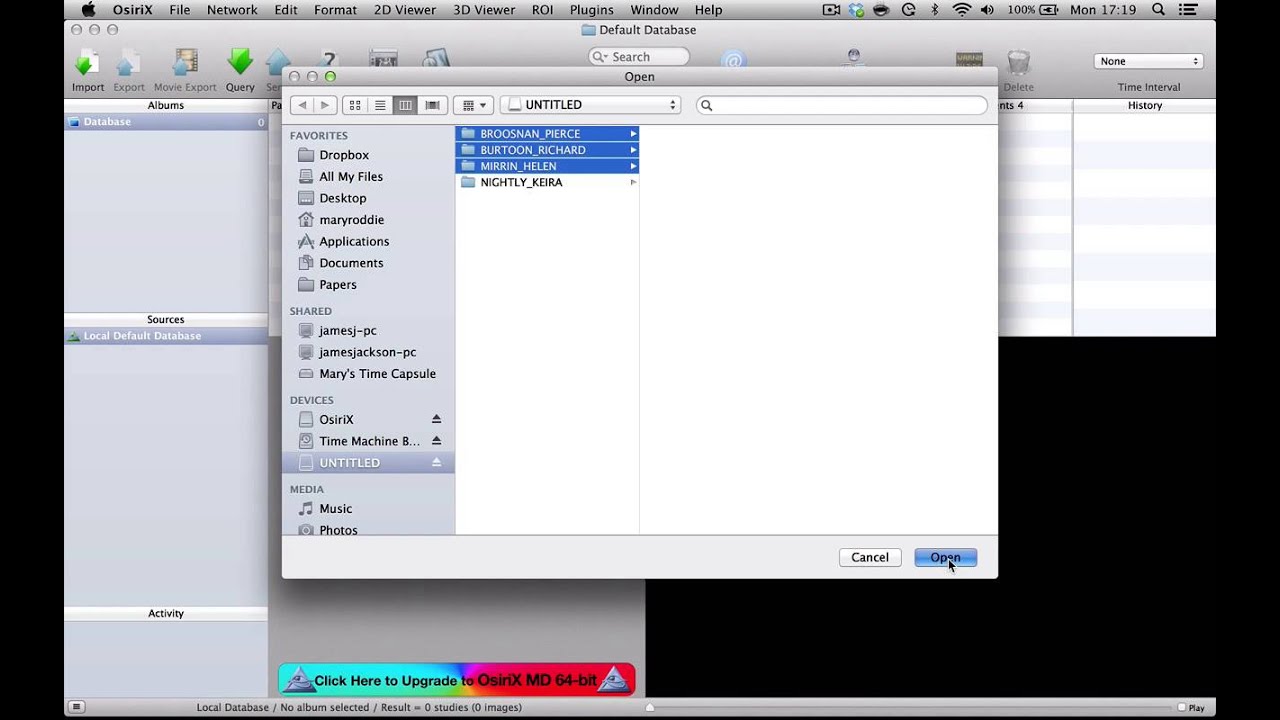Open the 2D Viewer menu
This screenshot has width=1280, height=720.
(x=405, y=10)
